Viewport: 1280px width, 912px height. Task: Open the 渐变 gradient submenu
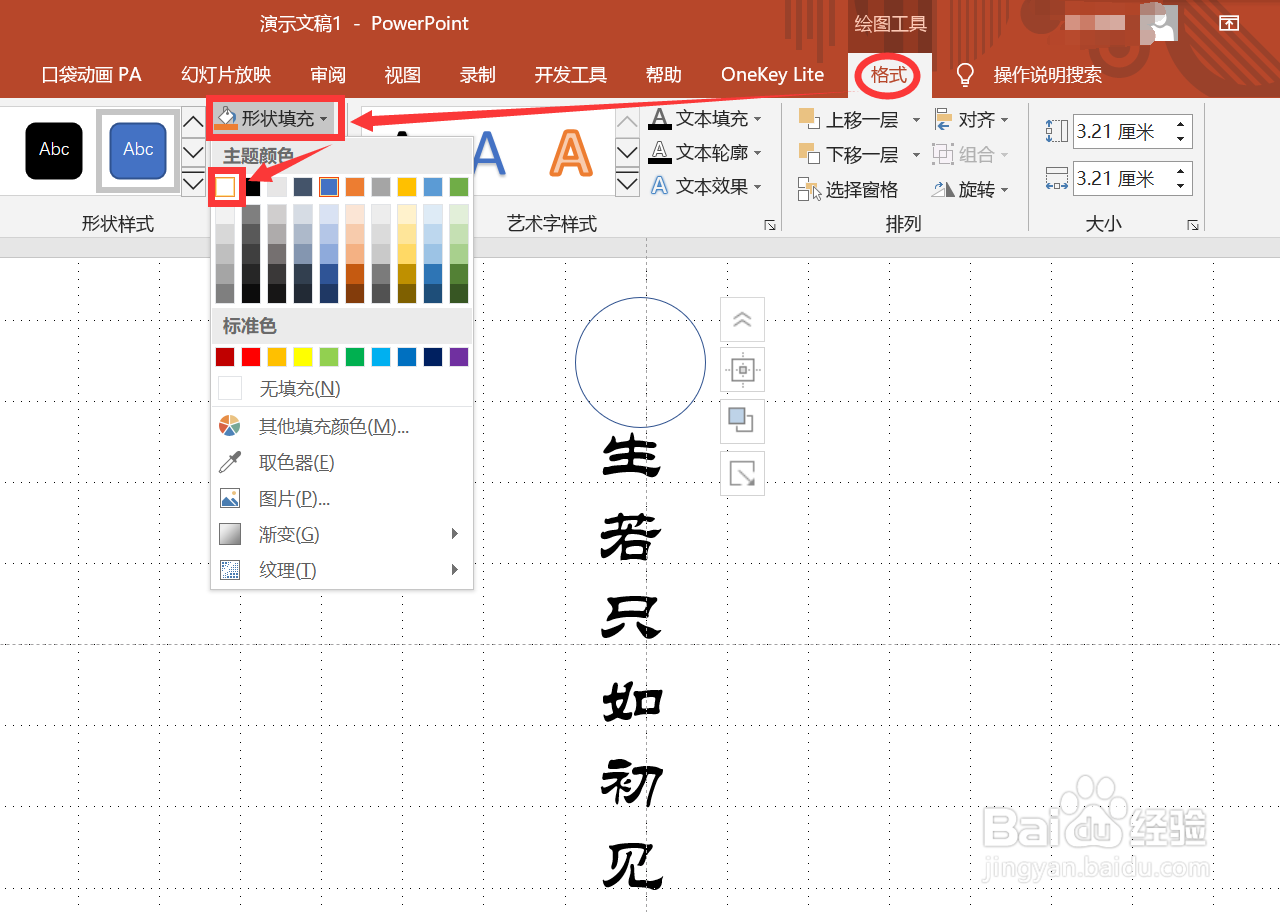click(342, 535)
